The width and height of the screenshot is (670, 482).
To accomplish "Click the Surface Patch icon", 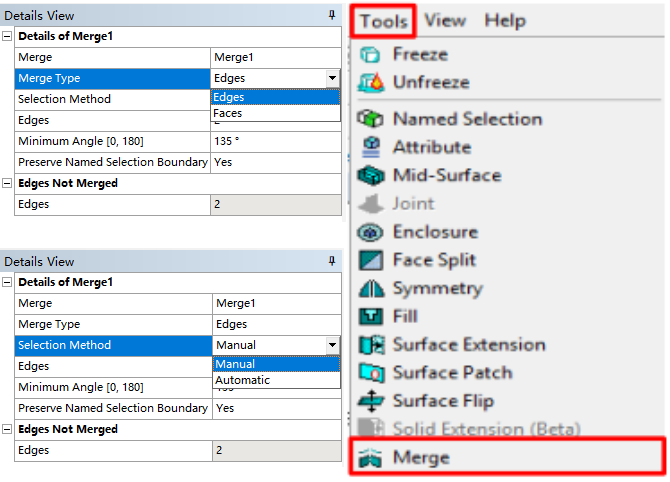I will [371, 373].
